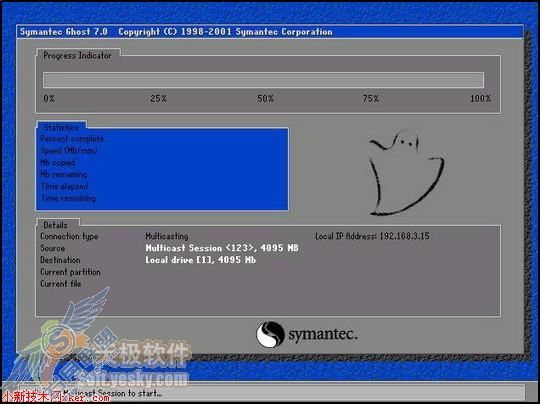Image resolution: width=540 pixels, height=404 pixels.
Task: Click the Local drive [1] destination text
Action: pos(200,260)
